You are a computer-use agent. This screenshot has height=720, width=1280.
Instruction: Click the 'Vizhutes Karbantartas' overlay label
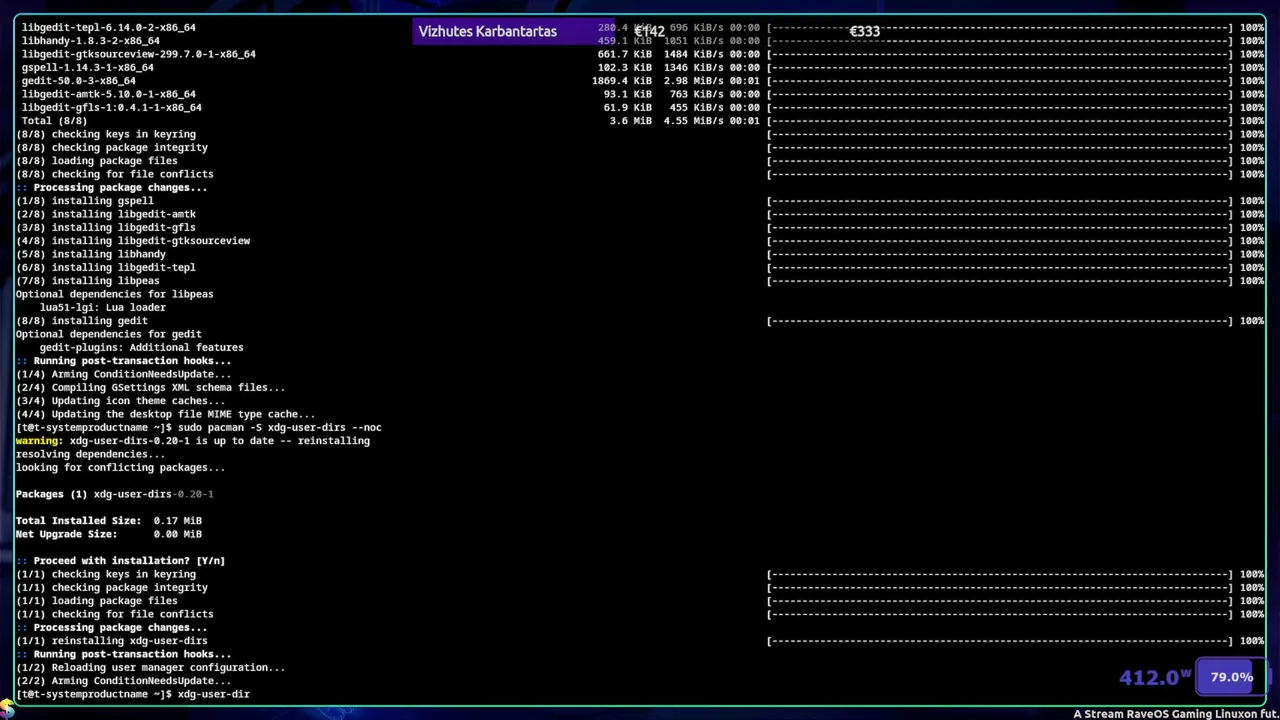(x=487, y=32)
